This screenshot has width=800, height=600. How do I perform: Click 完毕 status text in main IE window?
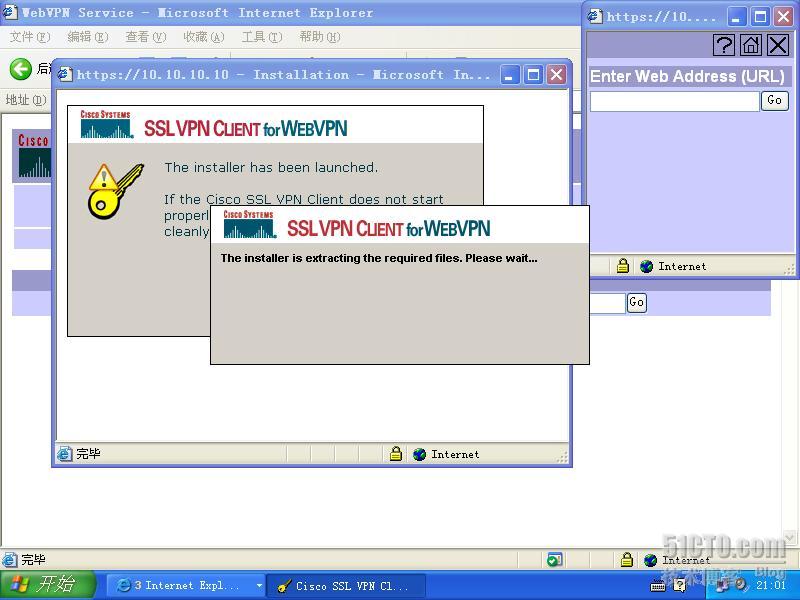33,560
